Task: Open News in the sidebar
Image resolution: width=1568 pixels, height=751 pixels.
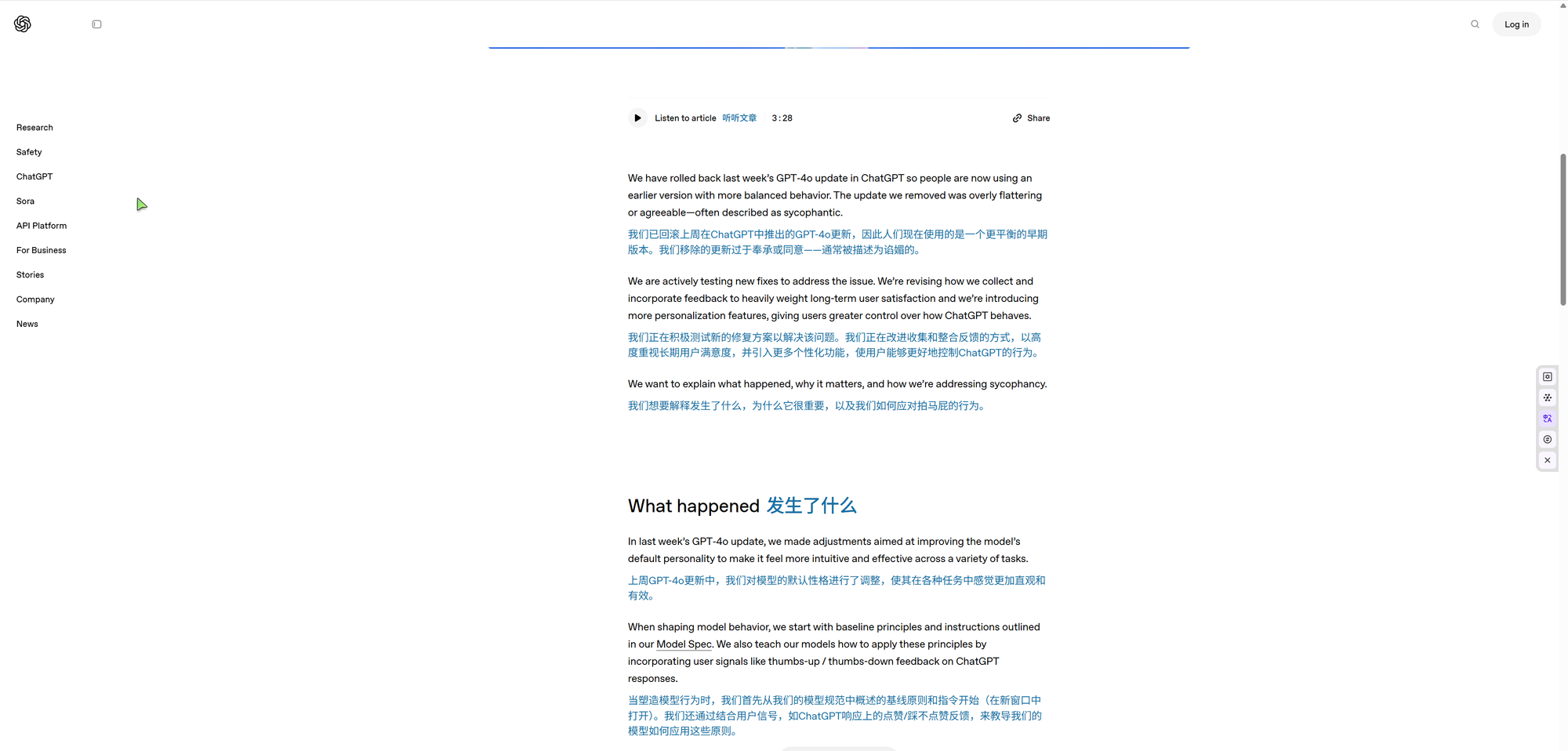Action: point(27,324)
